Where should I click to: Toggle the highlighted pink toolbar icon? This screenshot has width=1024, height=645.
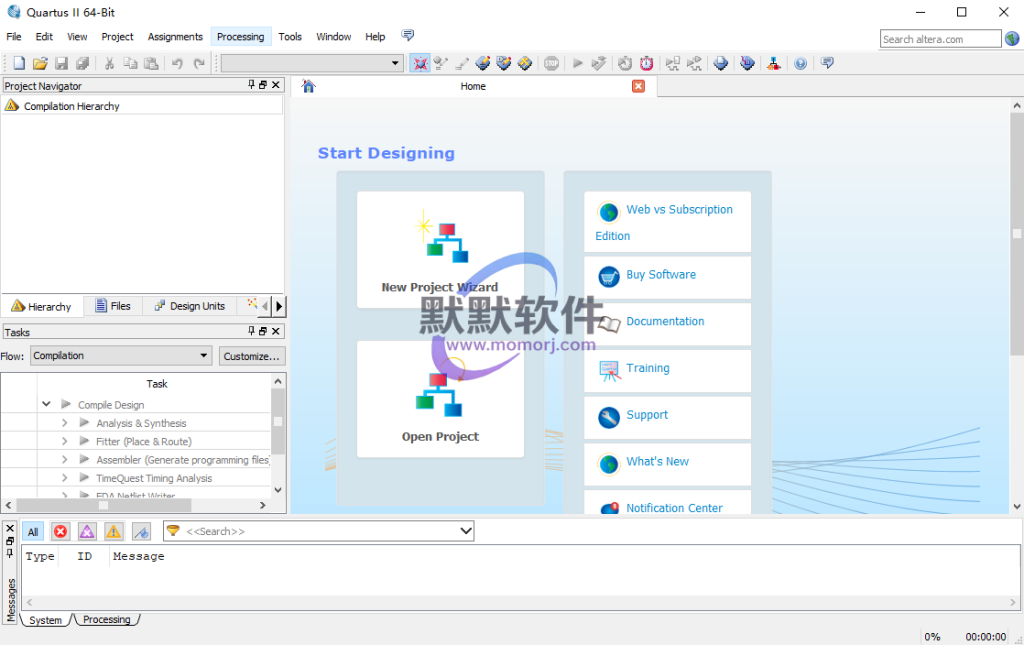tap(419, 63)
